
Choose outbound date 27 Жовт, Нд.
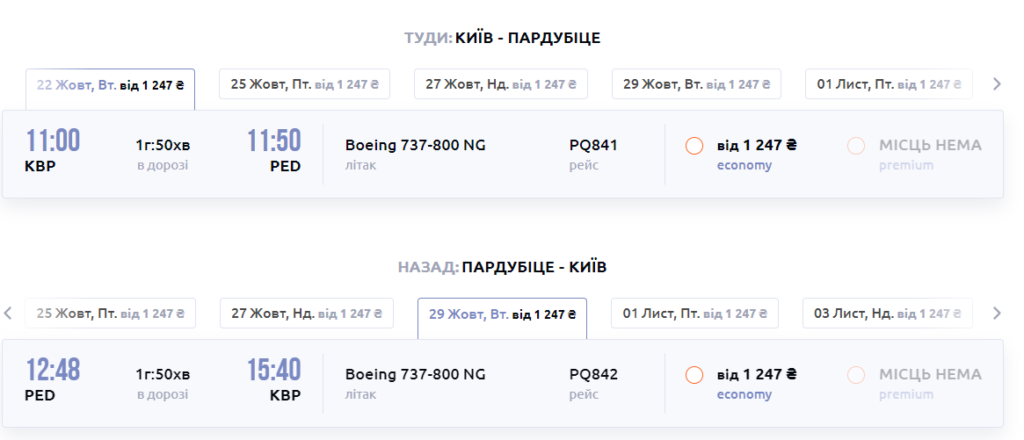click(499, 84)
